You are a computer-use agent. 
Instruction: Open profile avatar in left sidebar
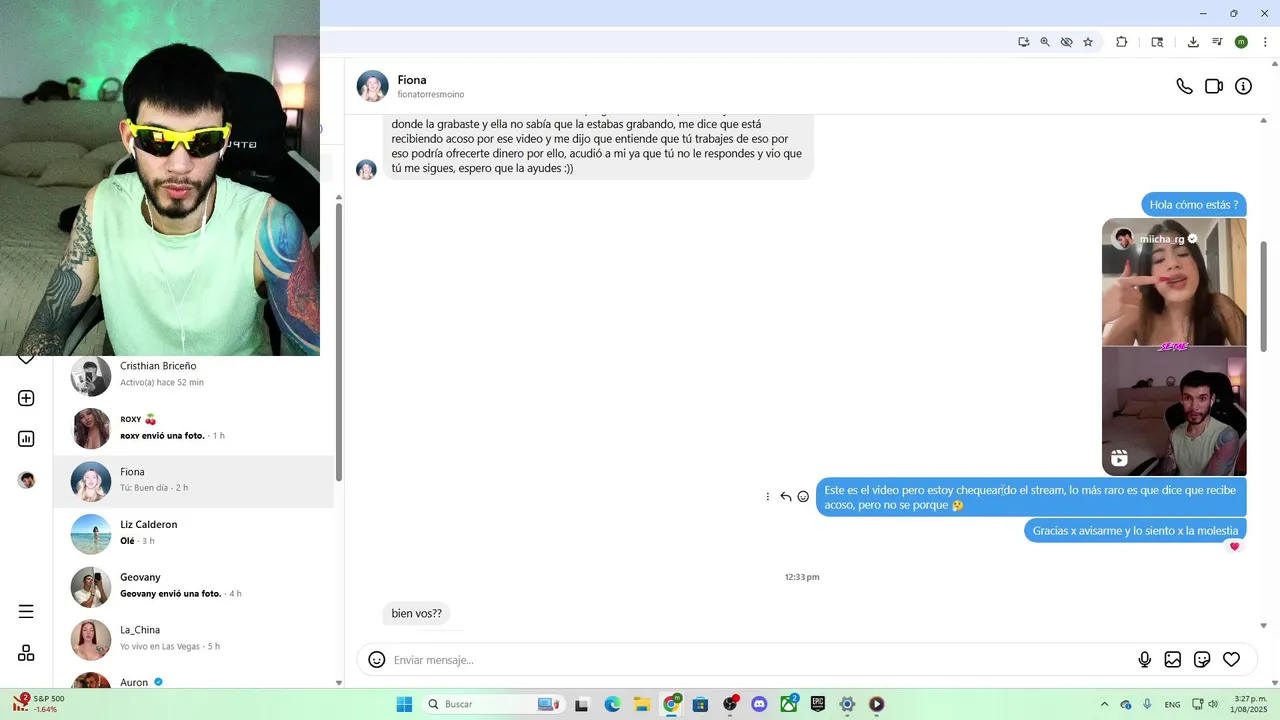click(x=26, y=480)
